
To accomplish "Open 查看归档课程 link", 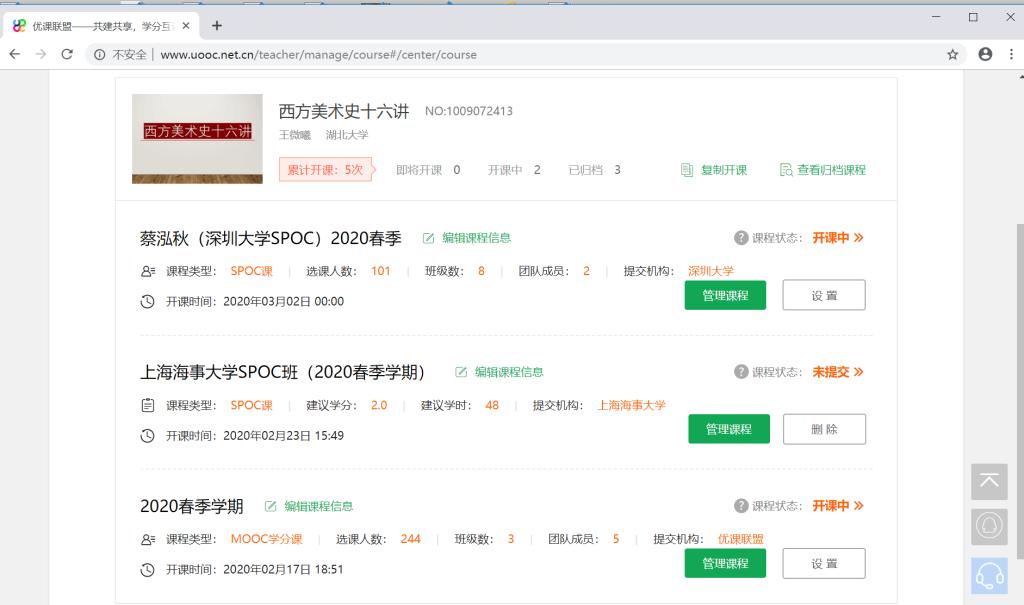I will point(831,170).
